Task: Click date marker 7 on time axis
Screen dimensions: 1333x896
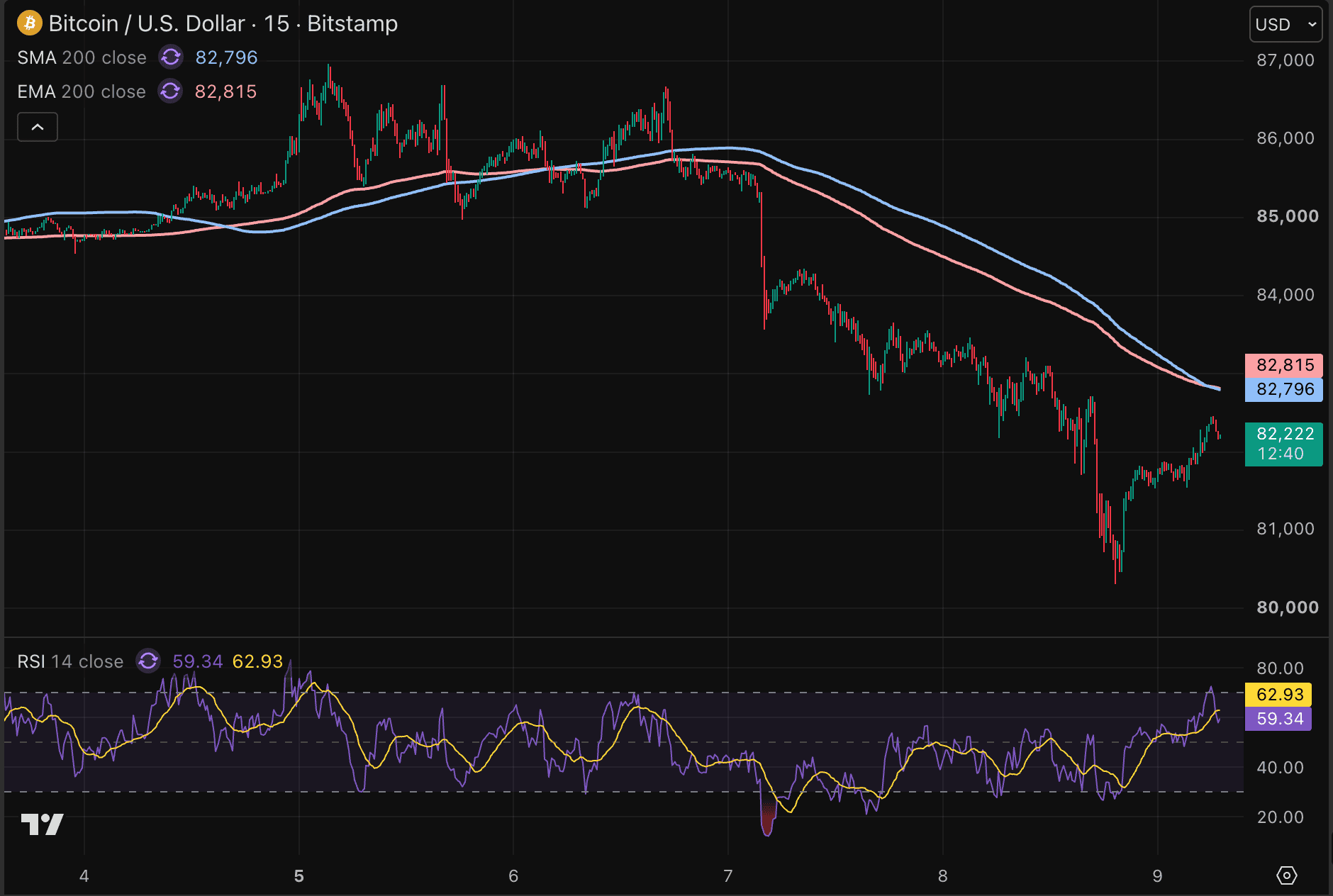Action: pyautogui.click(x=728, y=876)
